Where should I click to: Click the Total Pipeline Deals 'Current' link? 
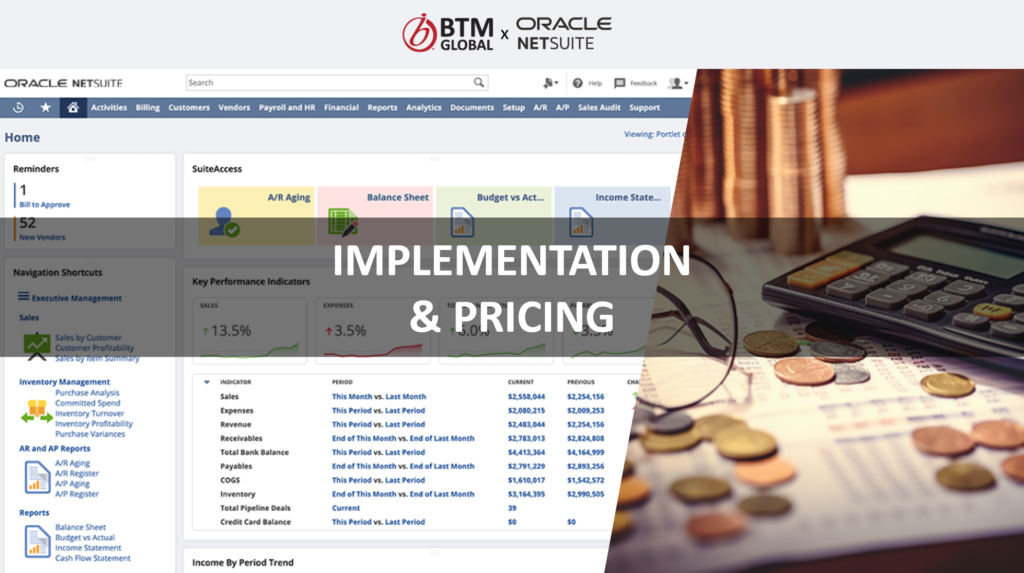(x=345, y=508)
